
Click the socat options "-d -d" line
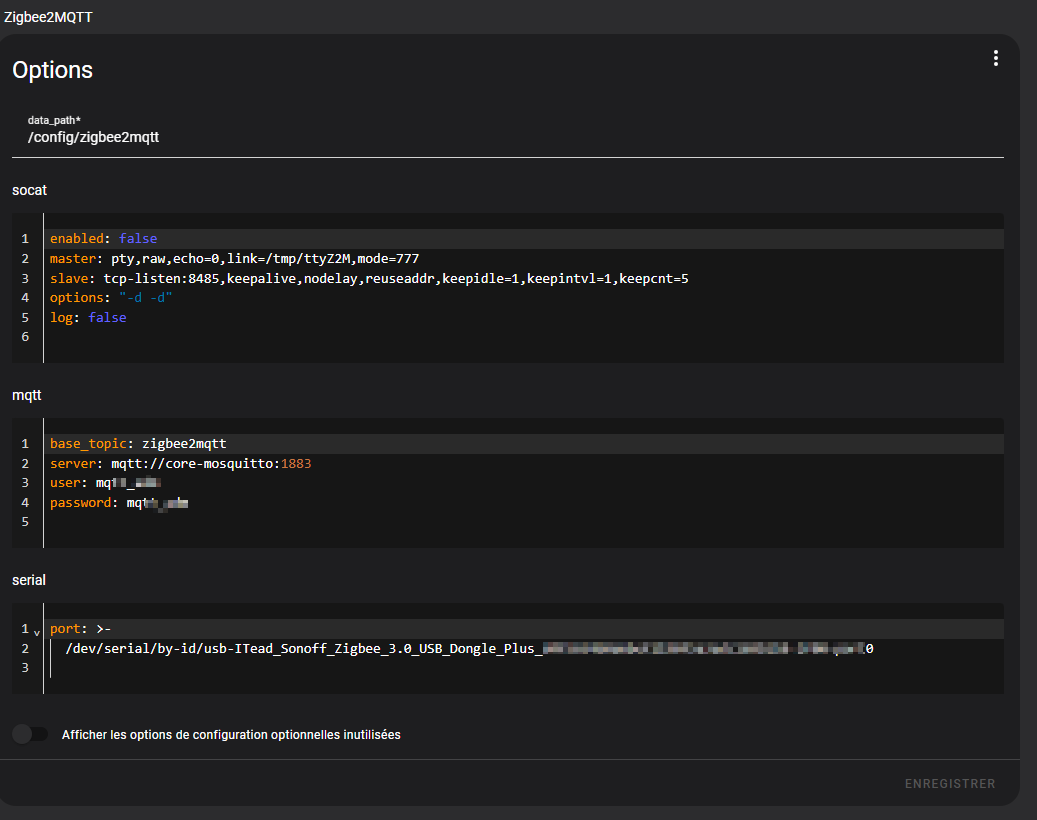pos(526,298)
